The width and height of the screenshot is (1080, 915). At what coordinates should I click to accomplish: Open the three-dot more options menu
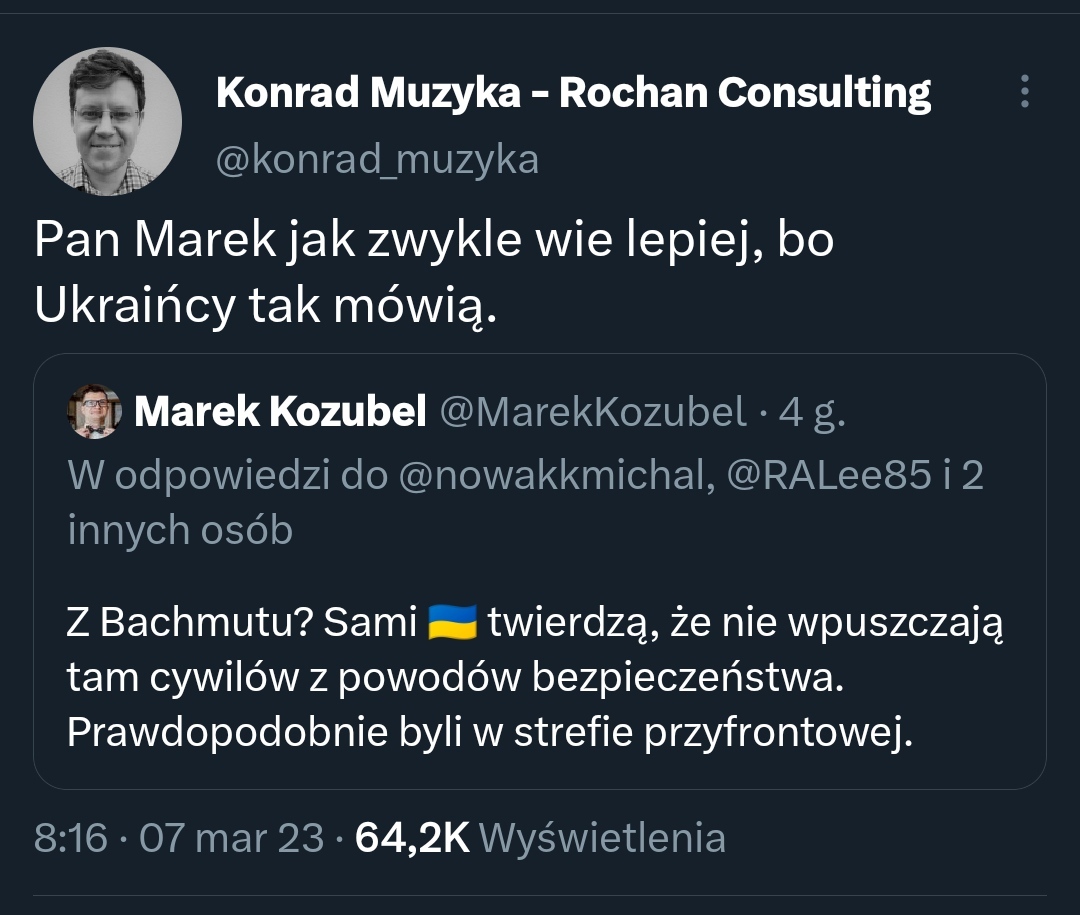pyautogui.click(x=1023, y=92)
